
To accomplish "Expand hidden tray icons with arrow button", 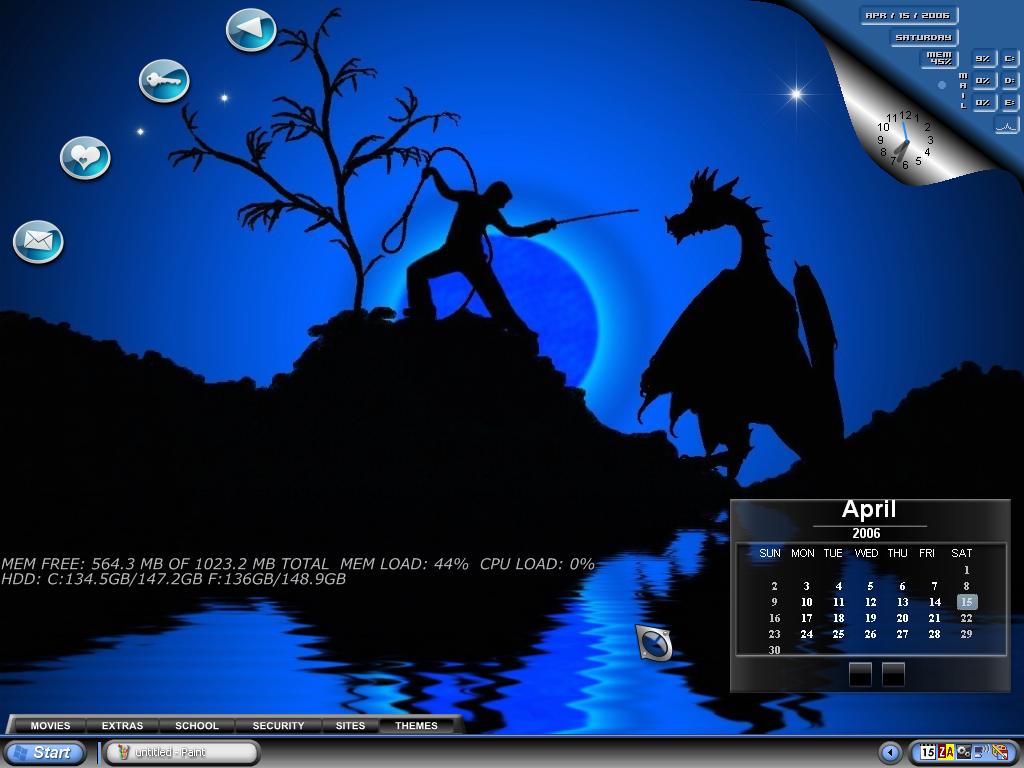I will [890, 752].
